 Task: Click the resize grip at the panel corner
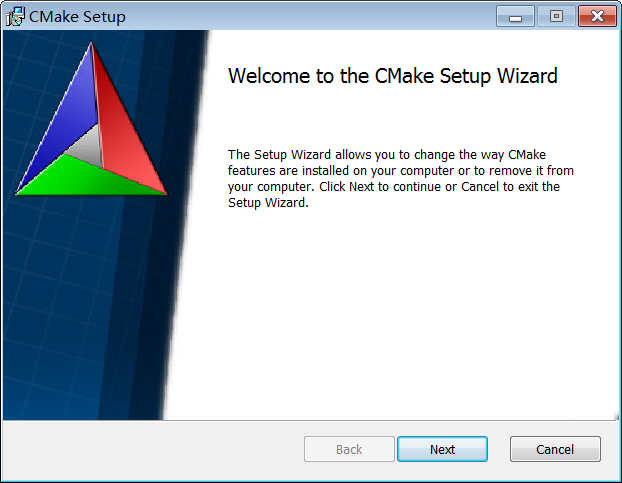pyautogui.click(x=616, y=416)
